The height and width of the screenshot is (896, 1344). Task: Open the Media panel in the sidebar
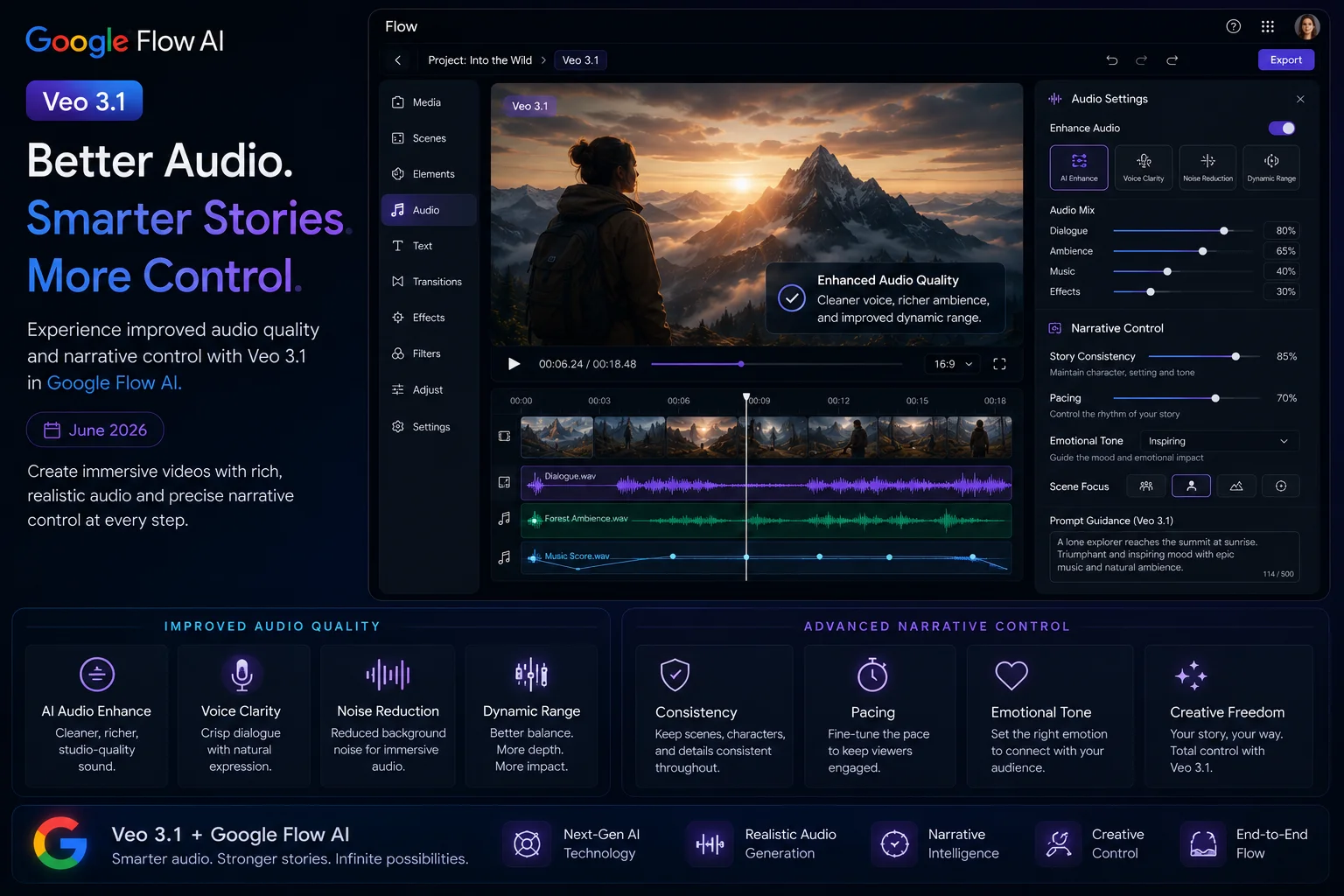point(429,102)
